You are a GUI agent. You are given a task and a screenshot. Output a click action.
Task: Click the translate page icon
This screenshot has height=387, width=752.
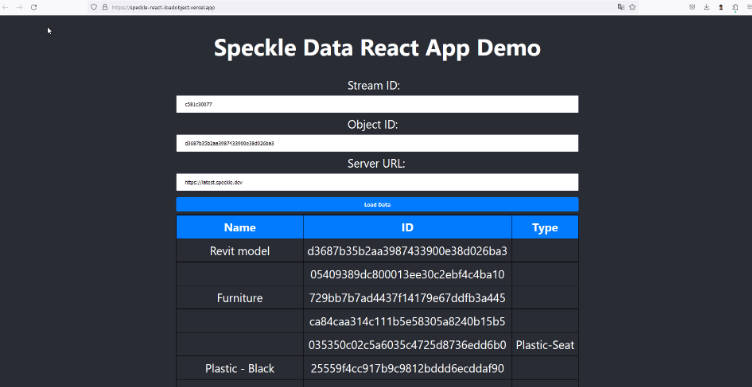(x=621, y=7)
